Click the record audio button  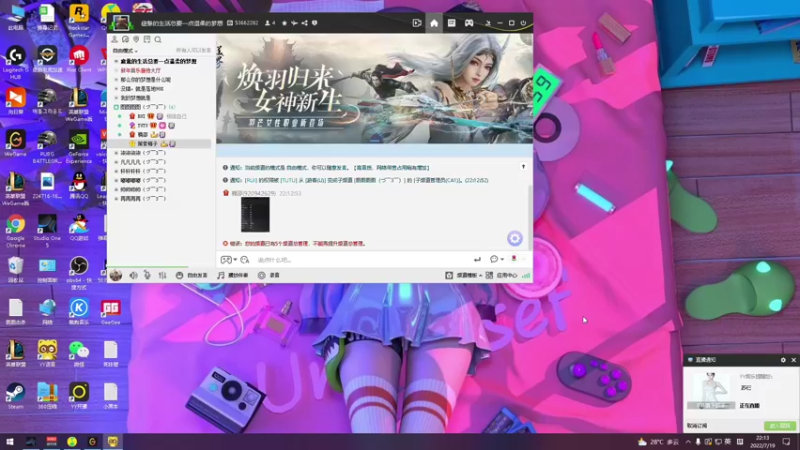[x=269, y=276]
